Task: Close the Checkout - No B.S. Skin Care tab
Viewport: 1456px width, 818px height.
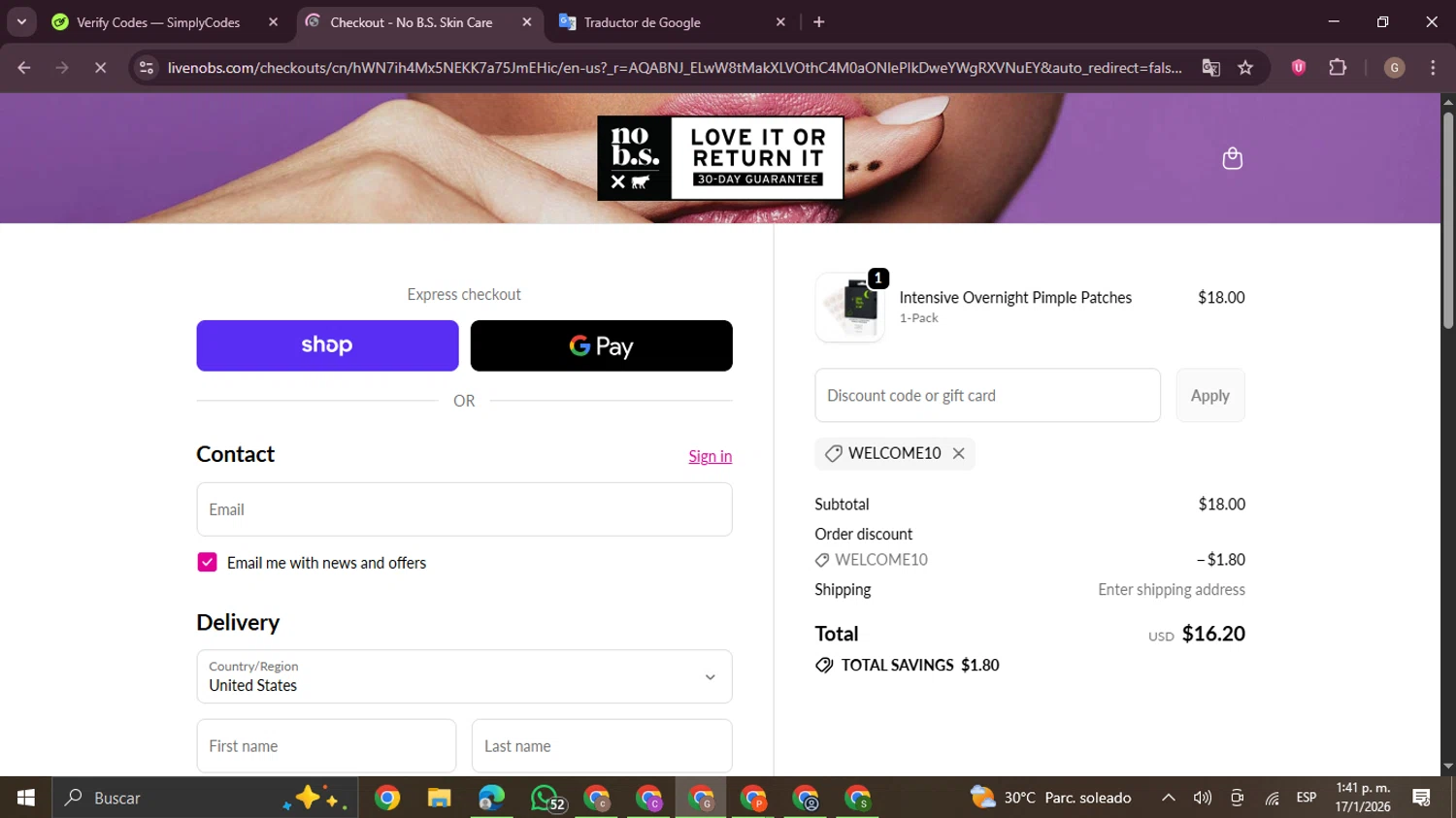Action: (527, 21)
